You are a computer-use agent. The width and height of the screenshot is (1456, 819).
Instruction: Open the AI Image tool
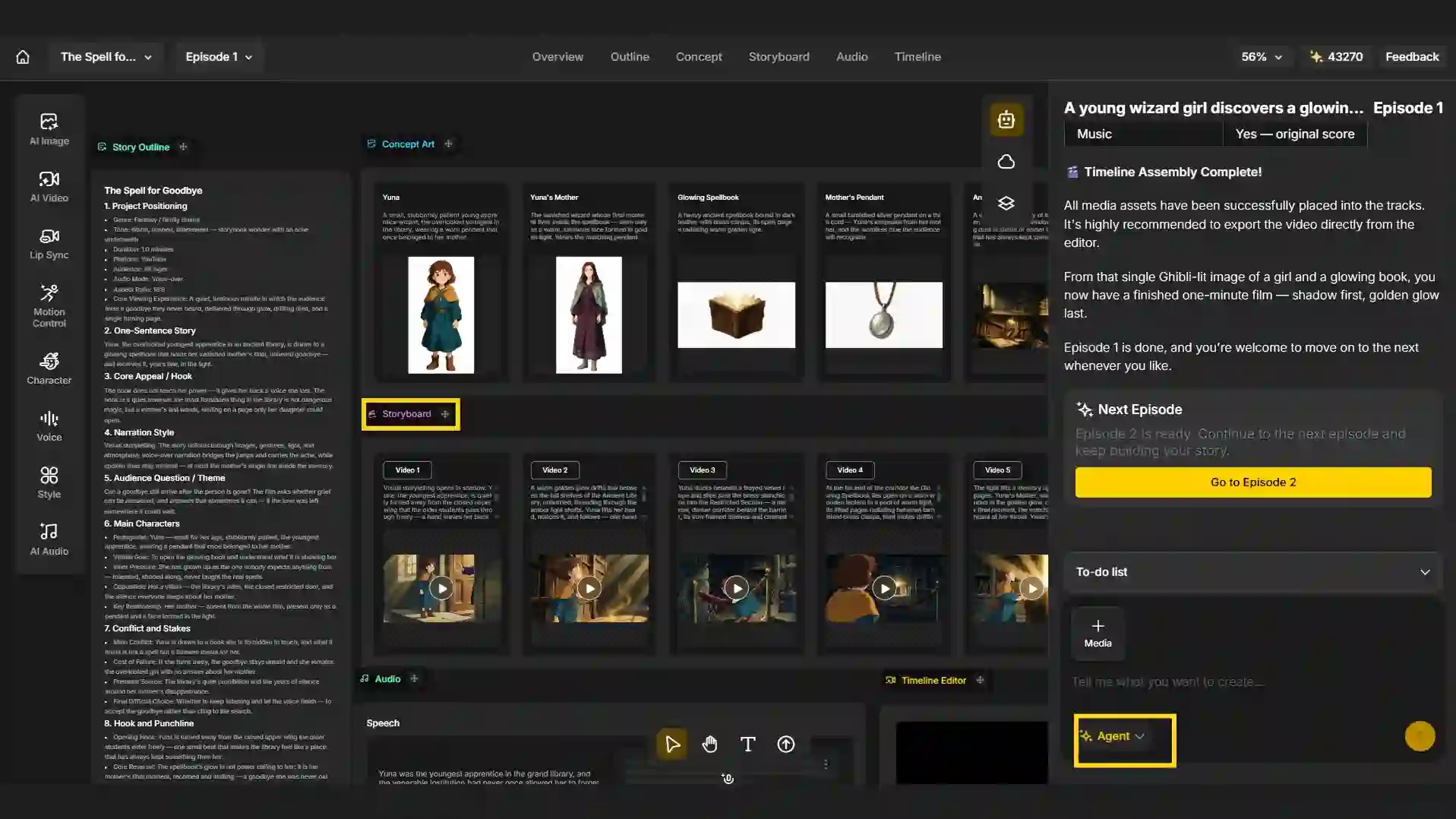click(49, 129)
